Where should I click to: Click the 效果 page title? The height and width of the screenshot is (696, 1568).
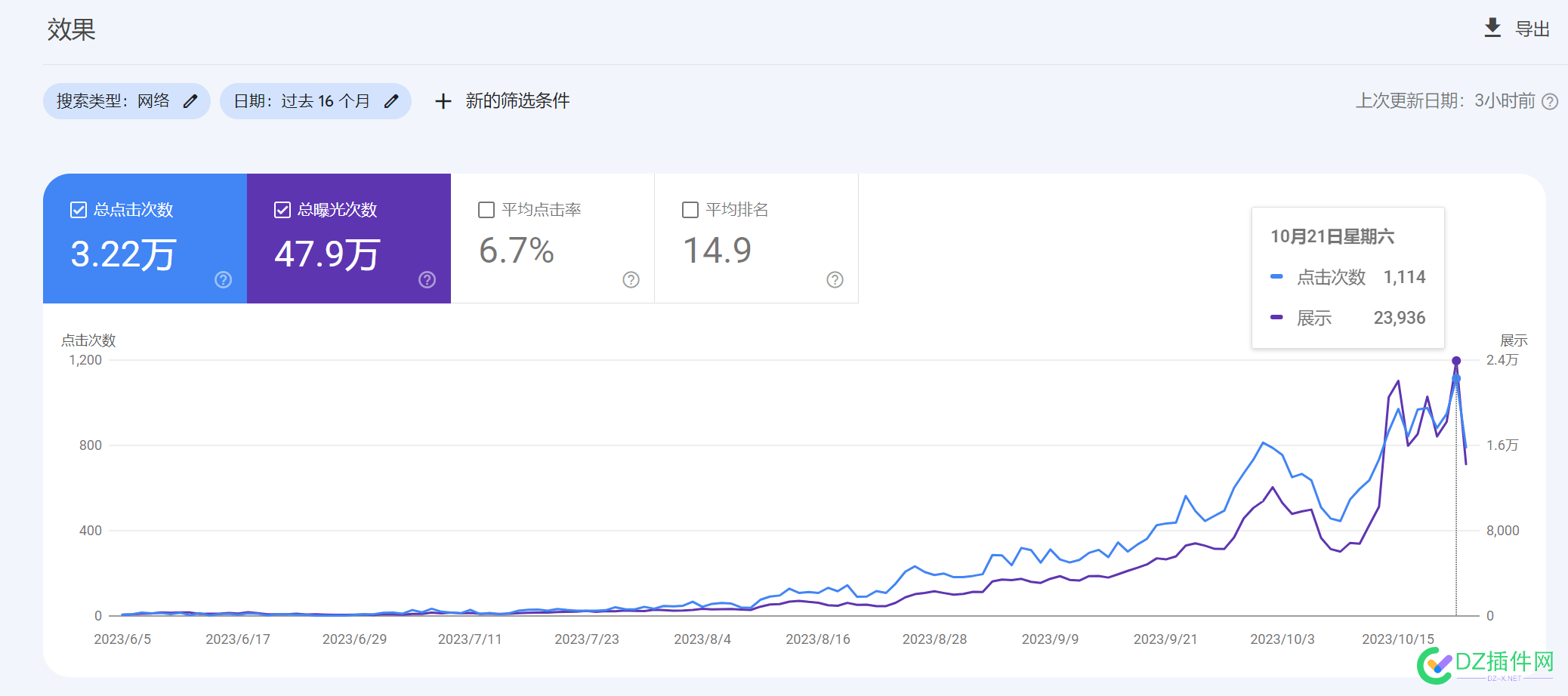pos(71,29)
